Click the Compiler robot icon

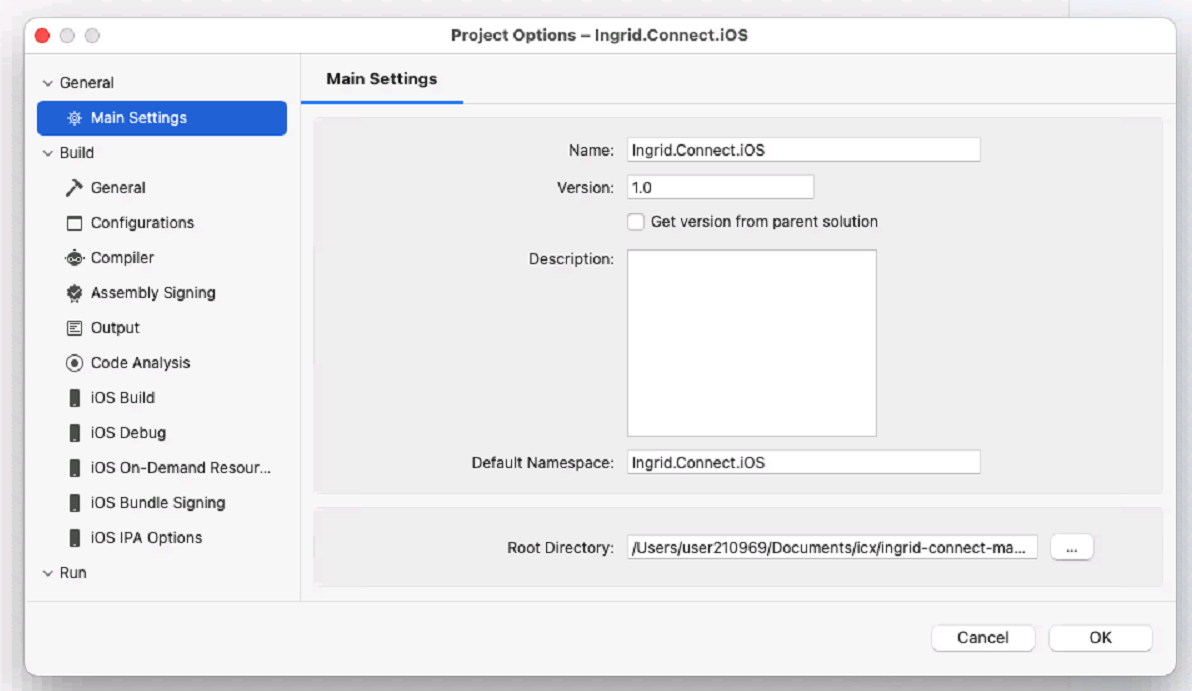[74, 258]
